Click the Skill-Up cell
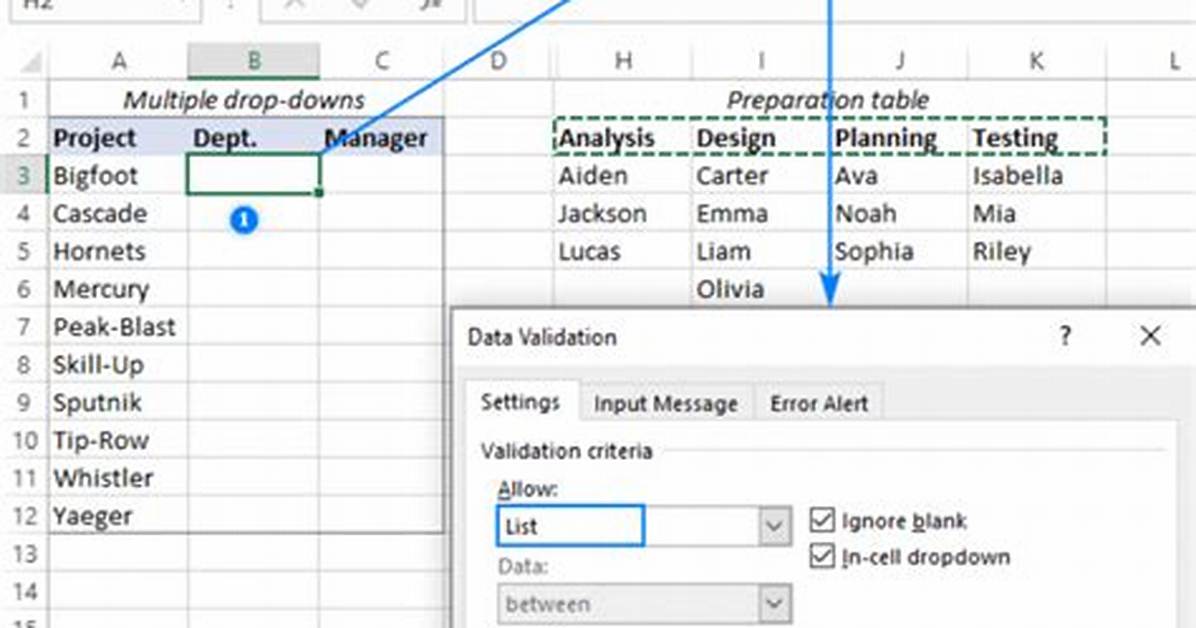The image size is (1196, 628). (x=118, y=365)
